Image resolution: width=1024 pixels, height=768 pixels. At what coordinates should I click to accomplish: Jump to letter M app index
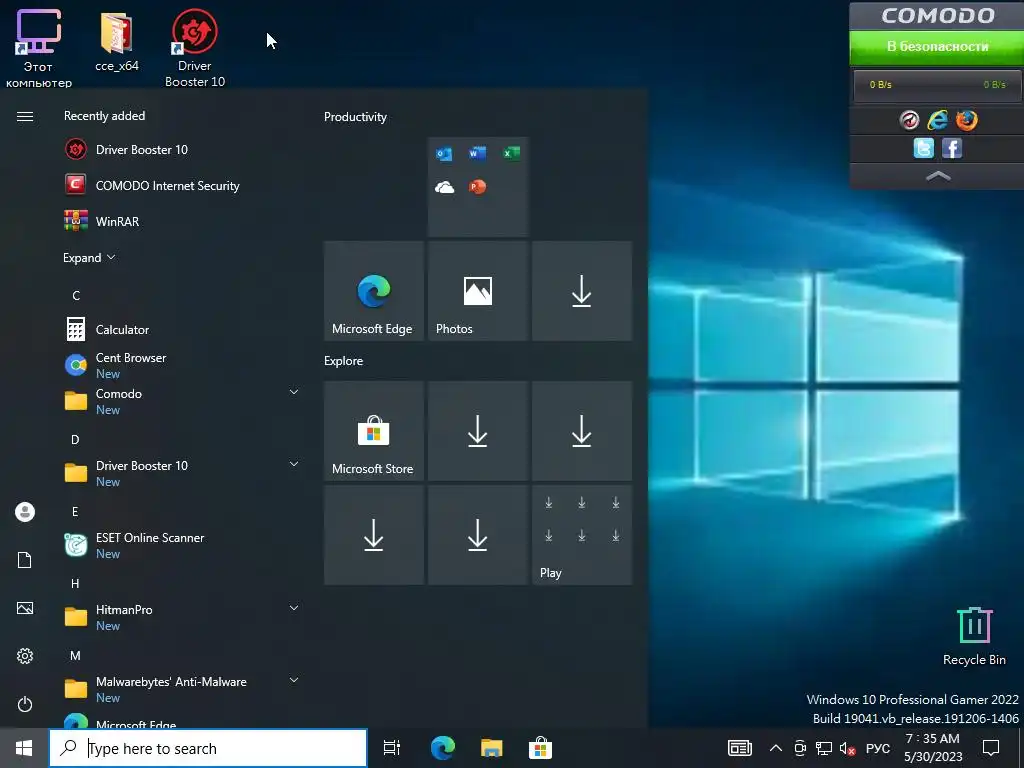[75, 655]
